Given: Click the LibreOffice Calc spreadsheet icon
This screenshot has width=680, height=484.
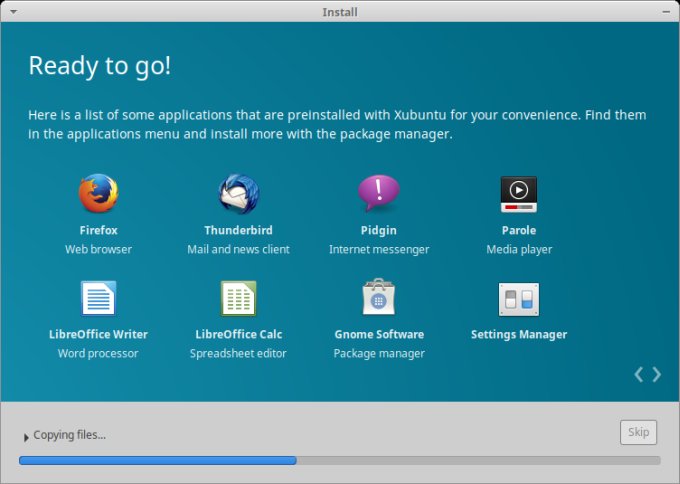Looking at the screenshot, I should pos(239,298).
